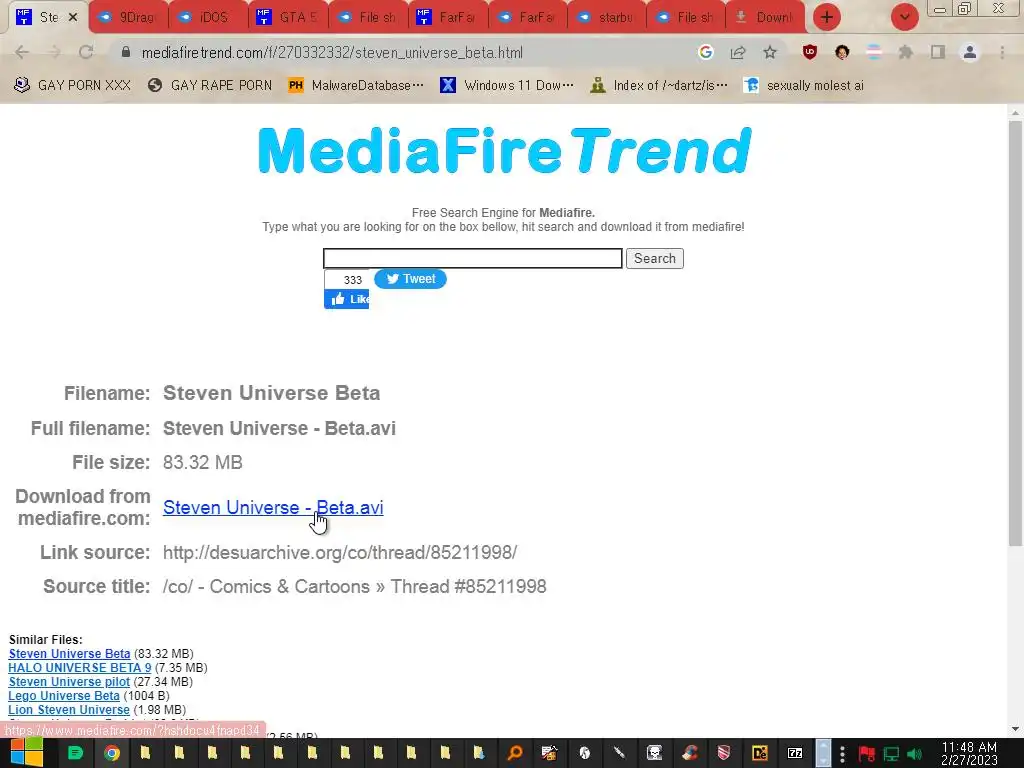Click the taskbar clock showing 11:48 AM
The height and width of the screenshot is (768, 1024).
pyautogui.click(x=969, y=754)
